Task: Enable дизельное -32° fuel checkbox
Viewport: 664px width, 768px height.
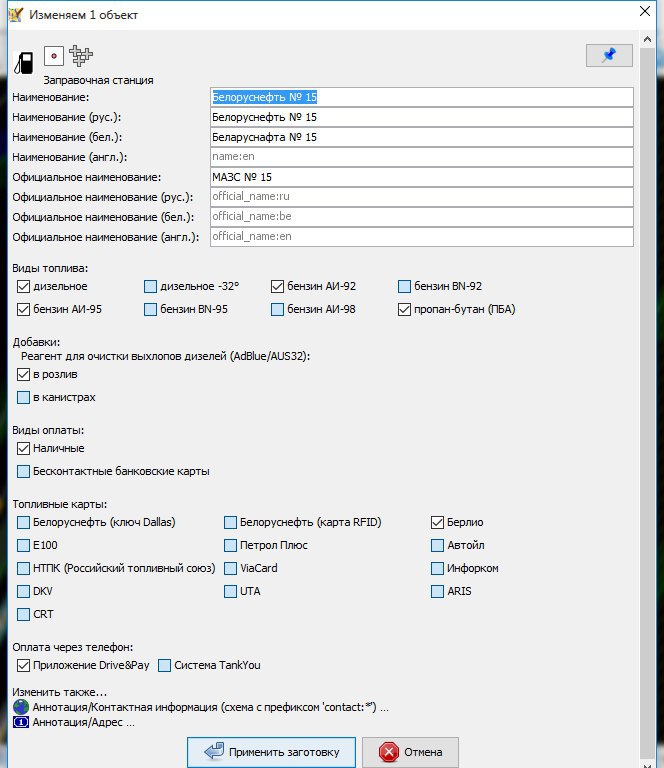Action: [150, 287]
